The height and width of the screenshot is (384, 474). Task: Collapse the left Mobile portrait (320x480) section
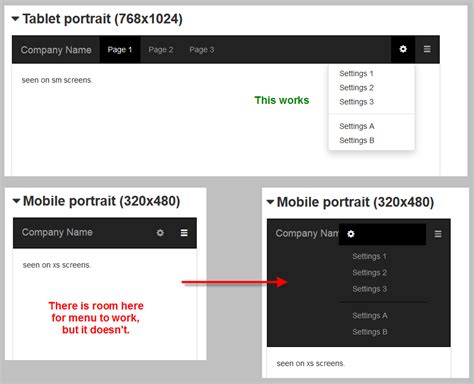tap(16, 201)
